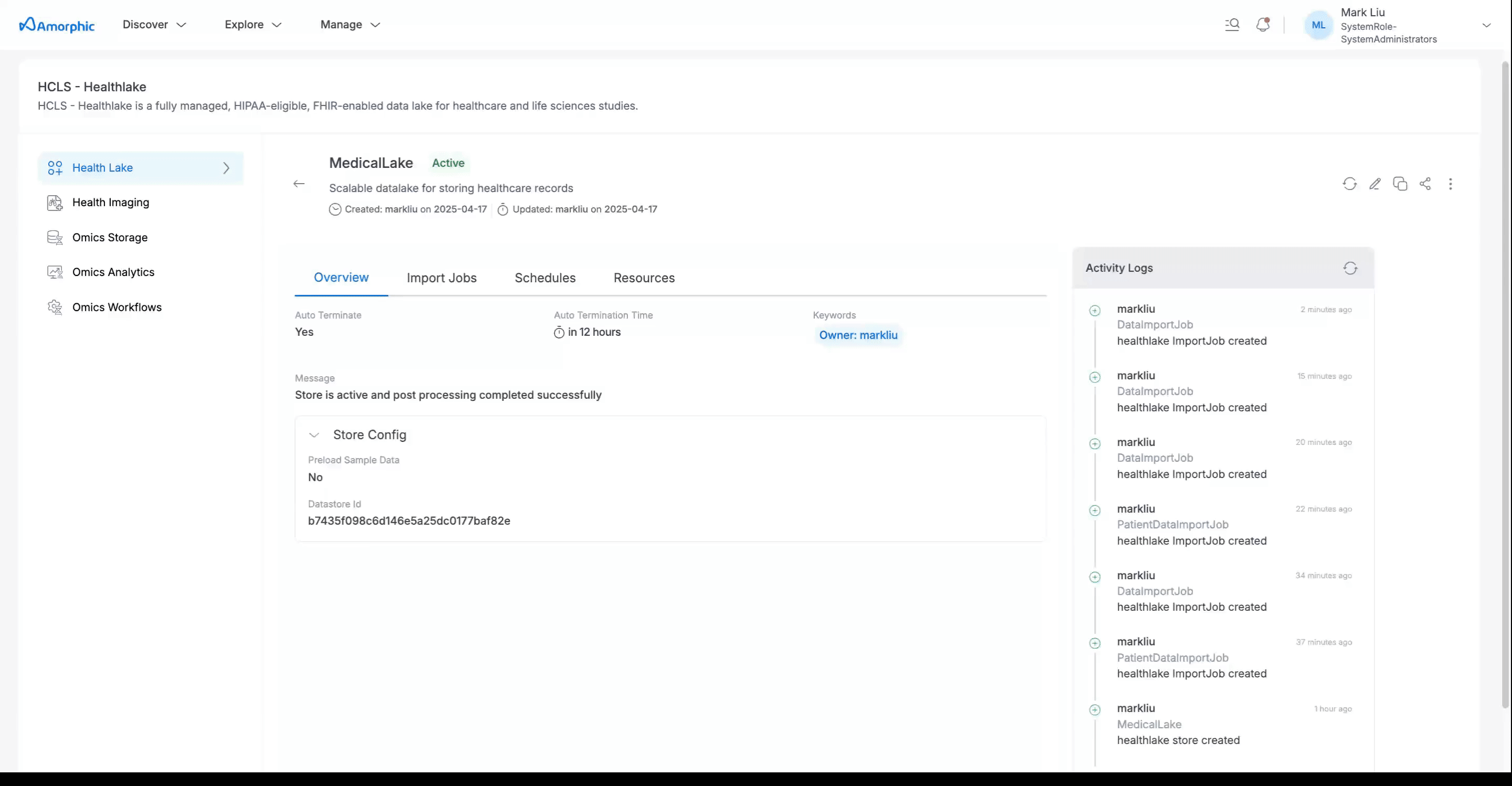Image resolution: width=1512 pixels, height=786 pixels.
Task: Click the MedicalLake store title
Action: click(x=371, y=163)
